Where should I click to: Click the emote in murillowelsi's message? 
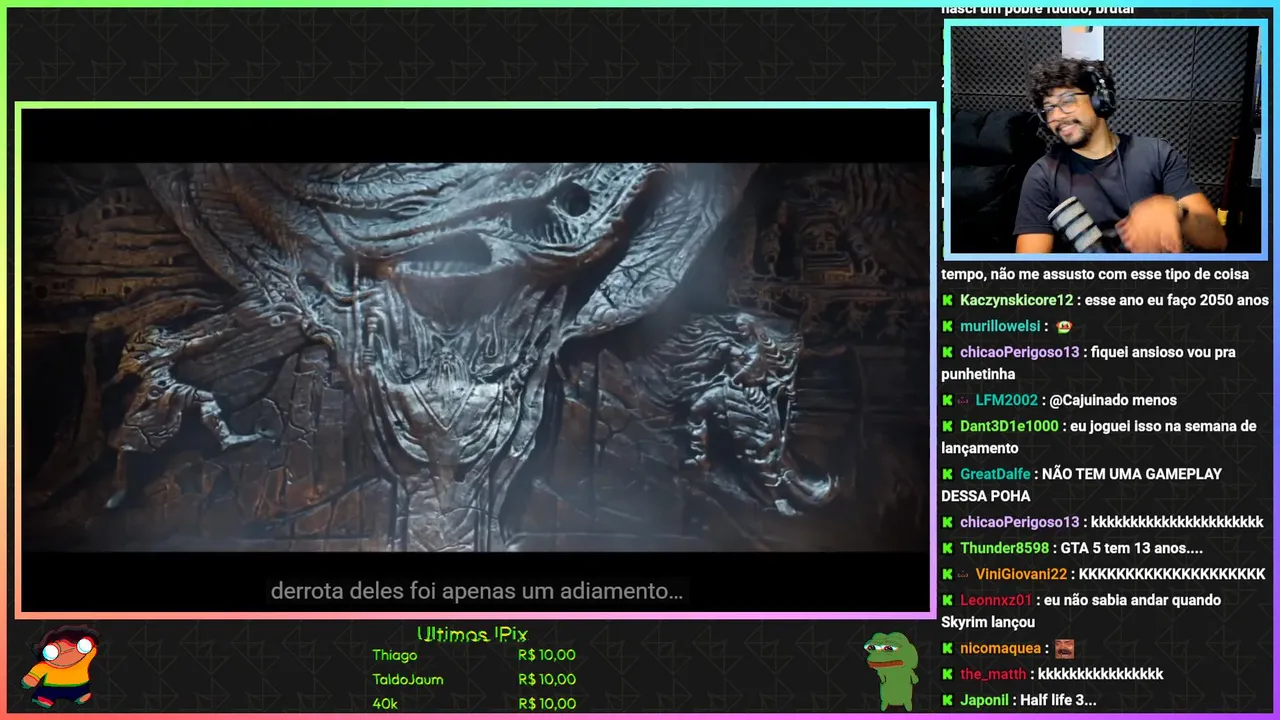[1064, 326]
